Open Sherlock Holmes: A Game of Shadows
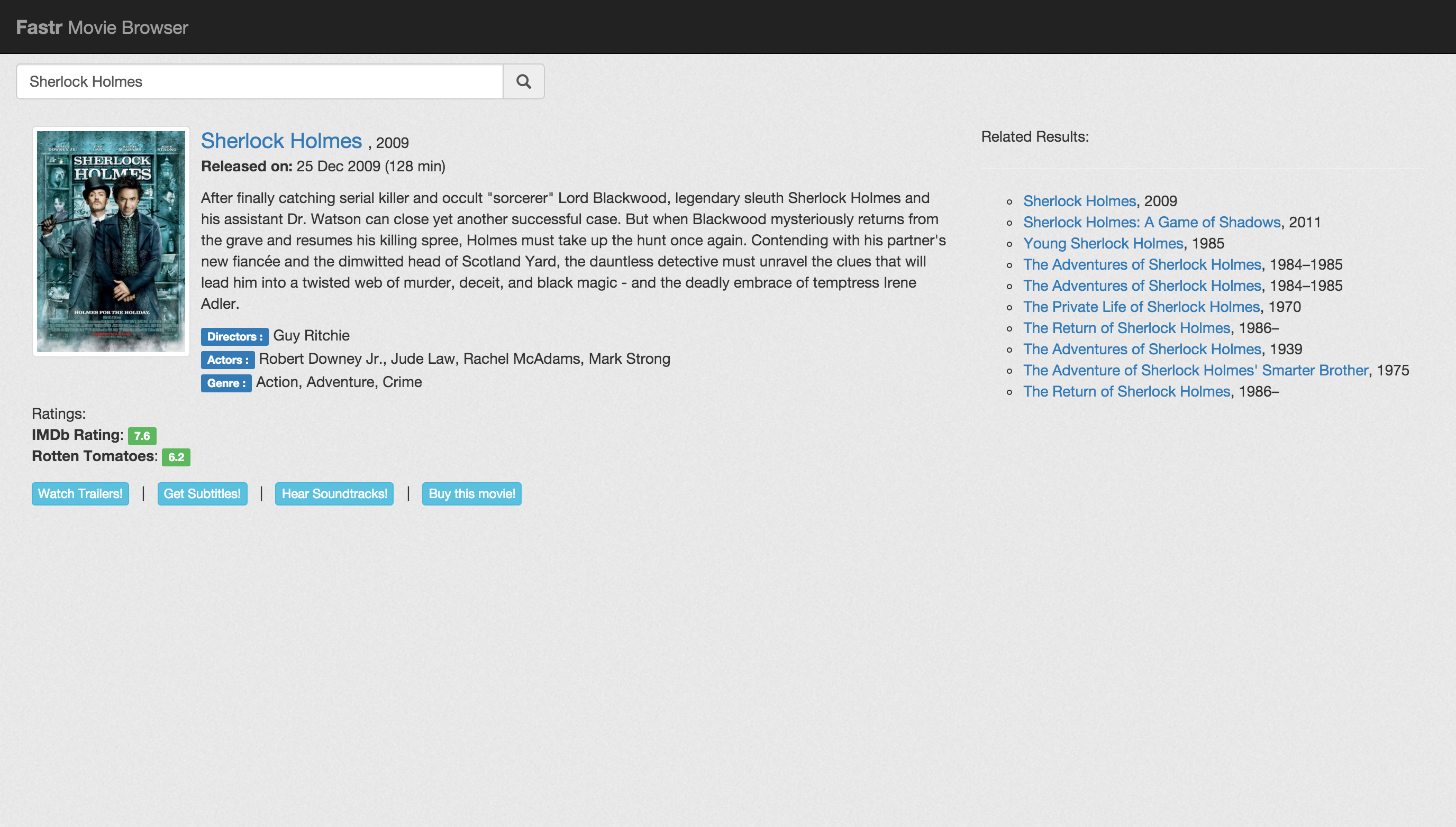Screen dimensions: 1456x827 click(x=1152, y=222)
